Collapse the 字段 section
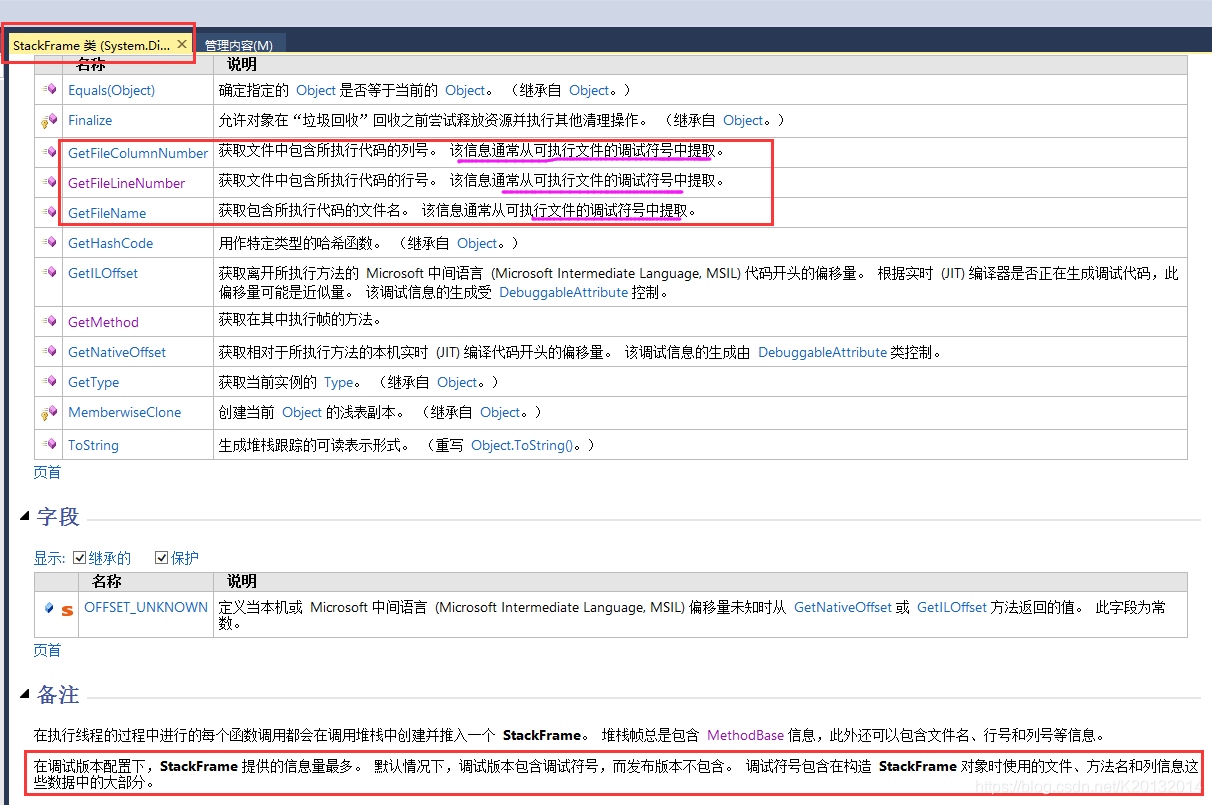The height and width of the screenshot is (805, 1212). point(24,516)
